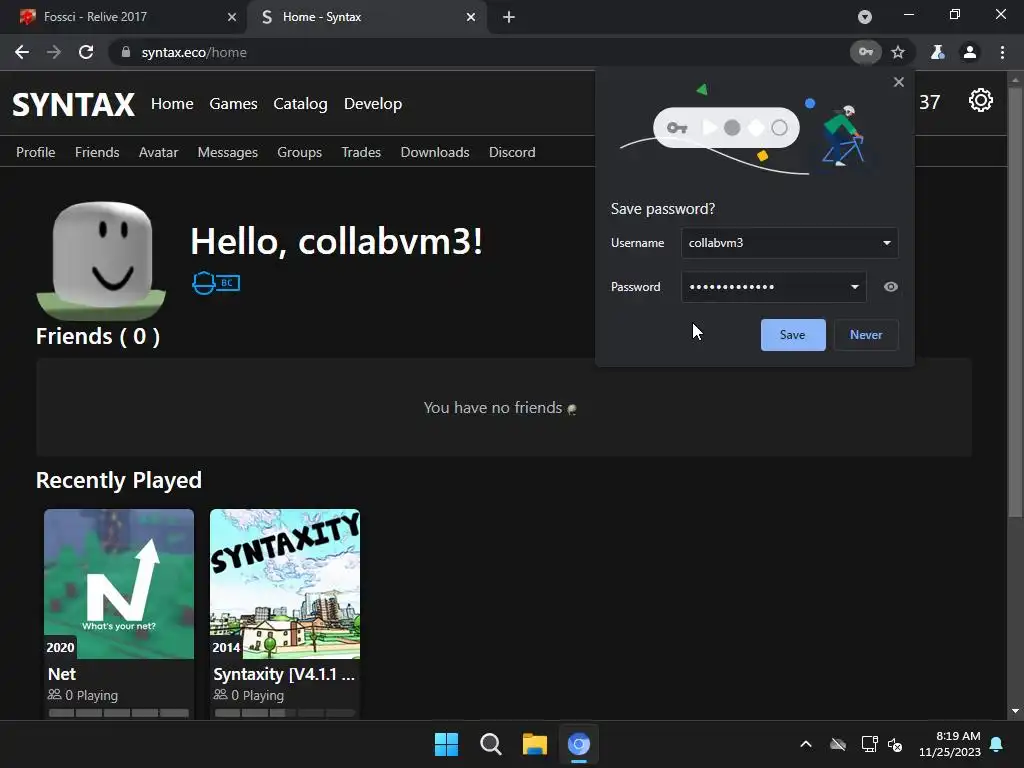The image size is (1024, 768).
Task: Open Syntax settings gear icon
Action: pyautogui.click(x=980, y=101)
